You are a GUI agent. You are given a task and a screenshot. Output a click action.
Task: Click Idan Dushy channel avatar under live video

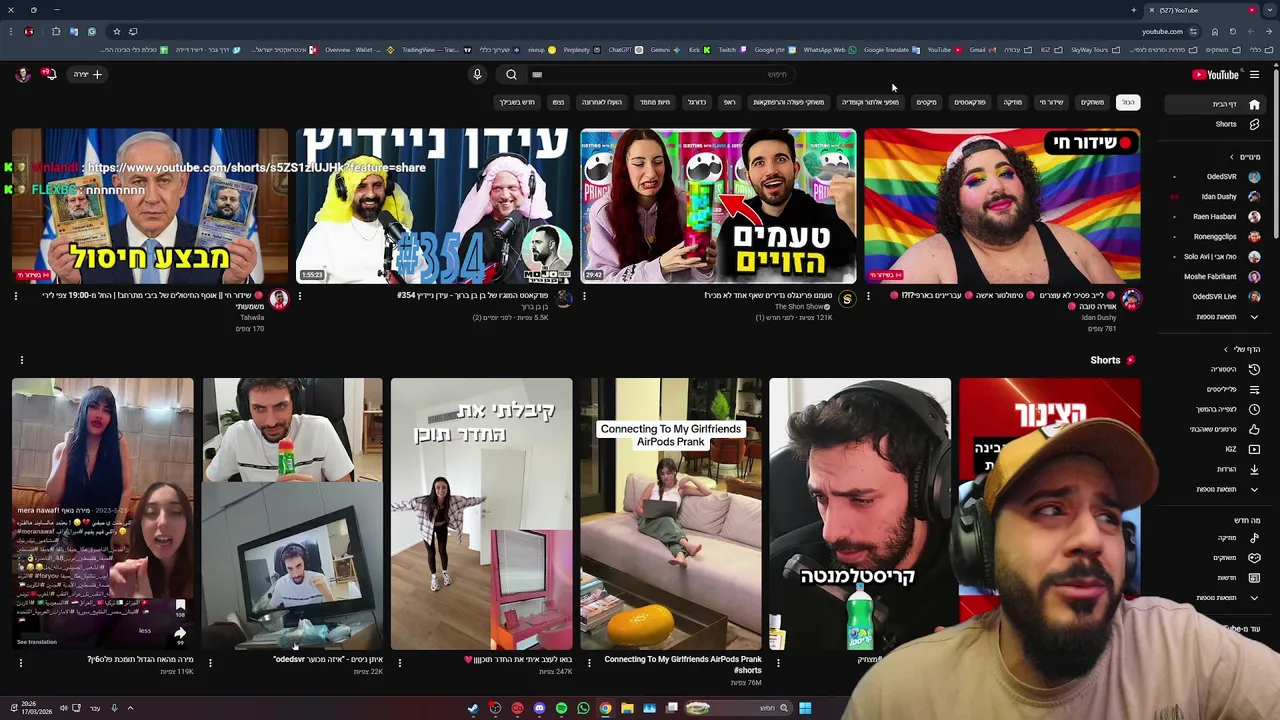[x=1131, y=299]
